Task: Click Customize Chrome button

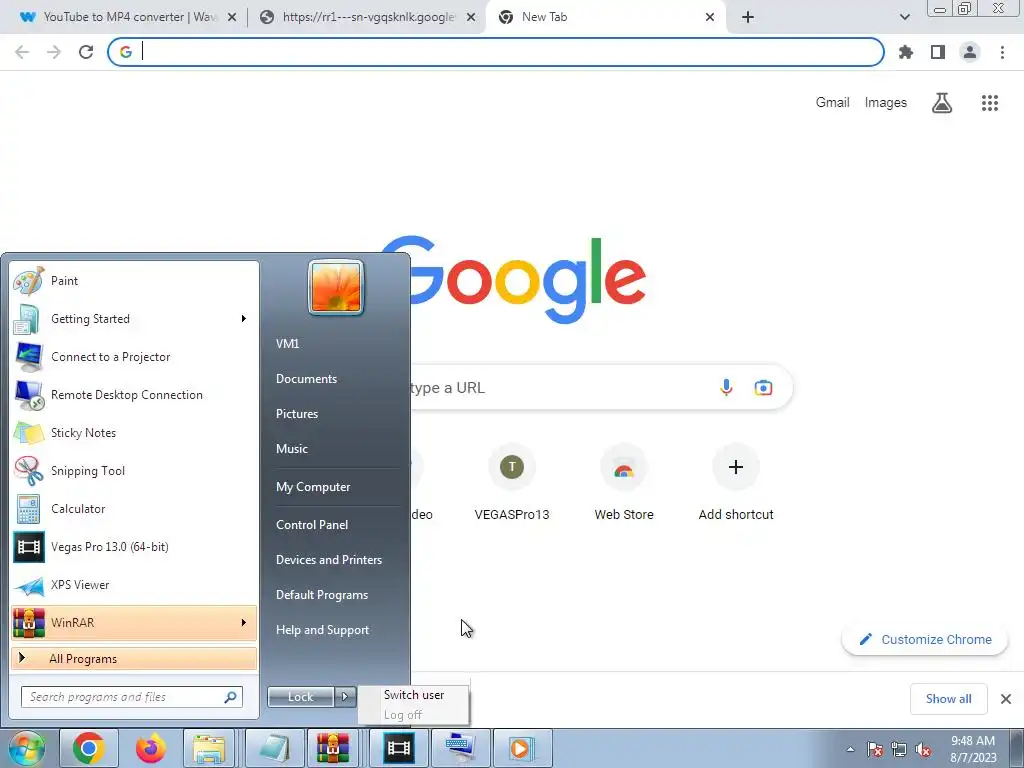Action: tap(925, 639)
